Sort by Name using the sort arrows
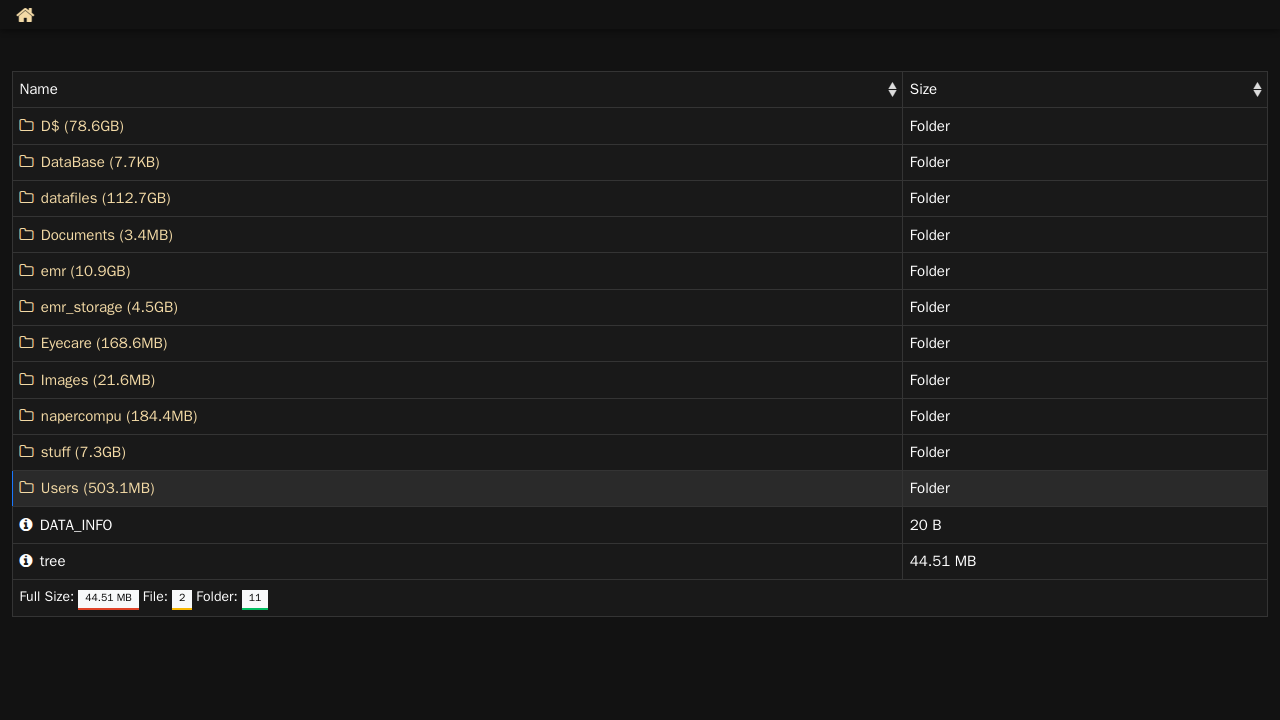The image size is (1280, 720). tap(892, 90)
